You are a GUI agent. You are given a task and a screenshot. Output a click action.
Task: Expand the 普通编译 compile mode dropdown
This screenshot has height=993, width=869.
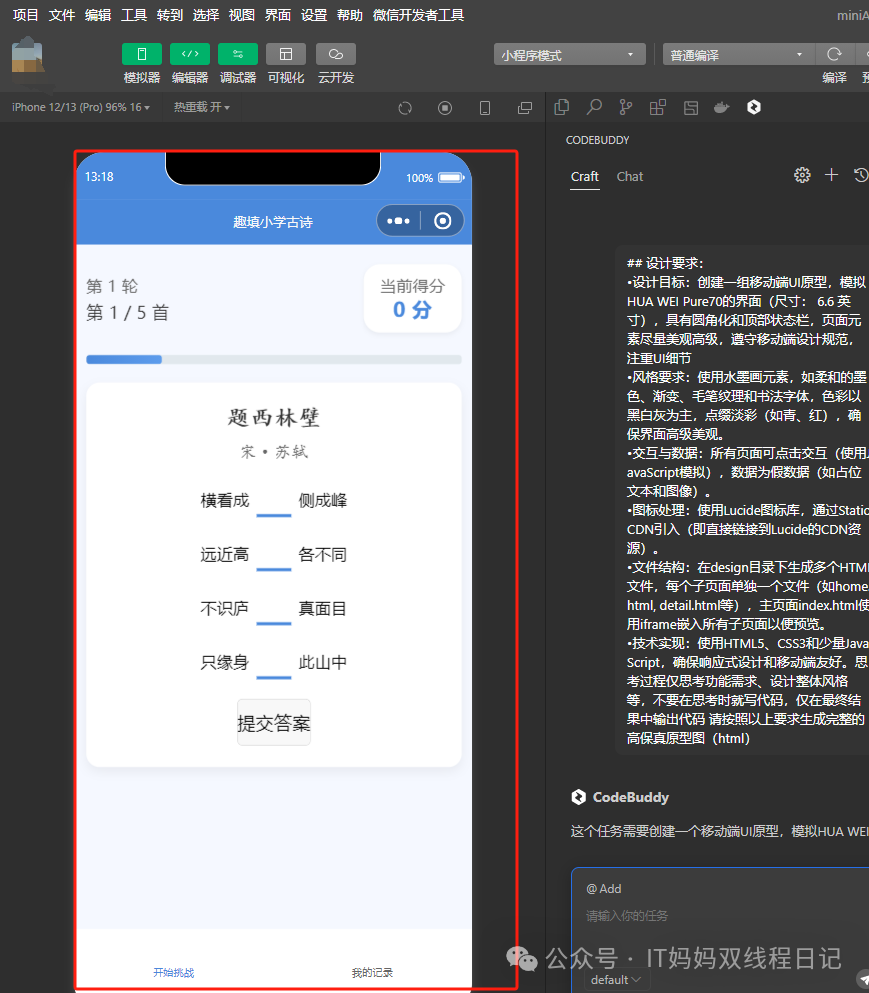[737, 54]
